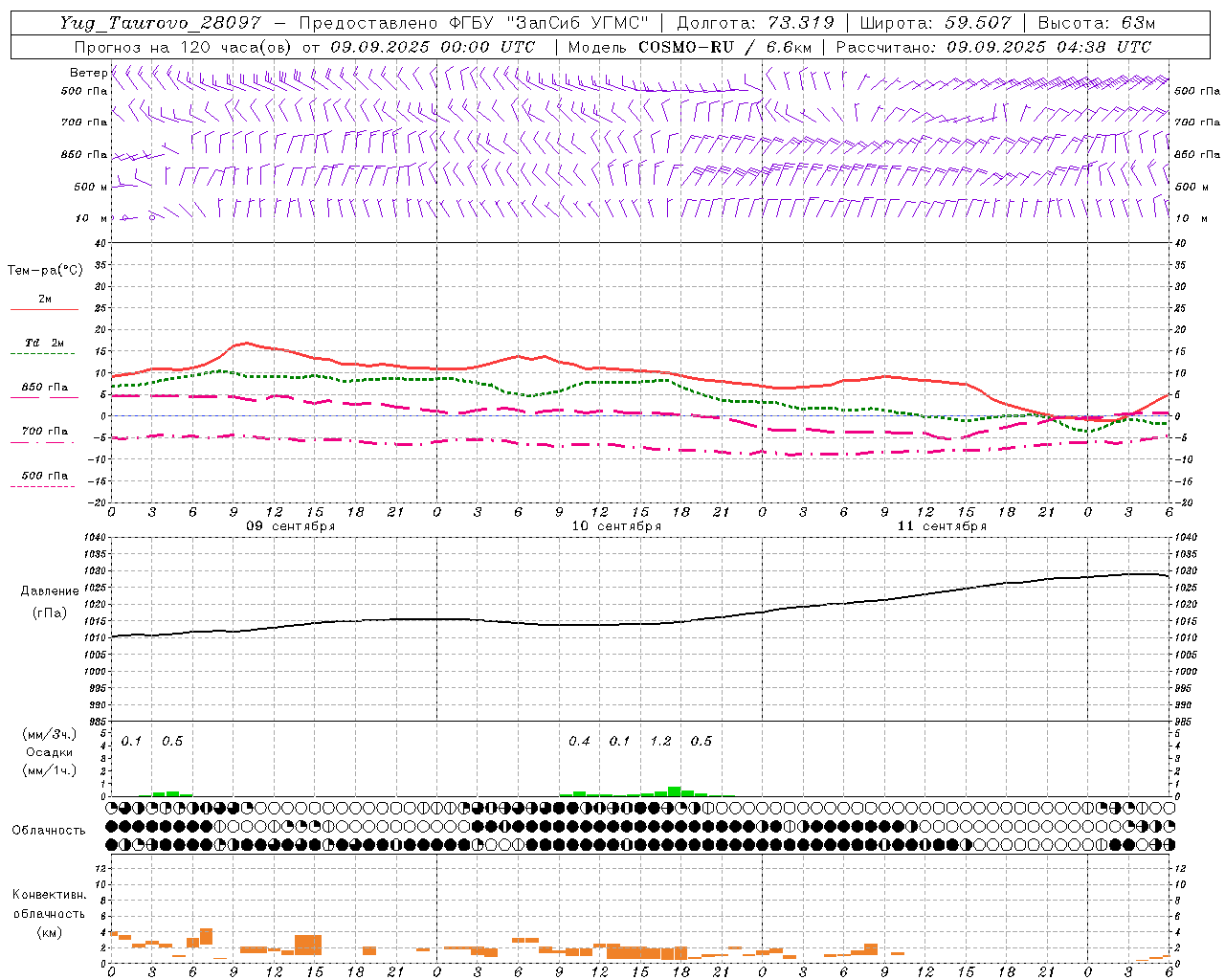
Task: Click the '11 сентября' date label
Action: tap(942, 526)
